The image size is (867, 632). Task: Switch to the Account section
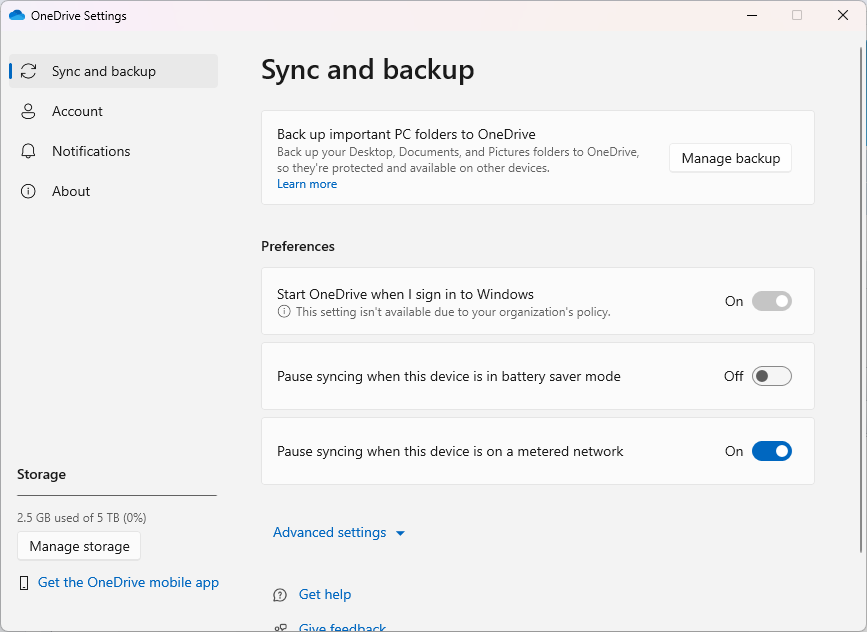pos(113,111)
